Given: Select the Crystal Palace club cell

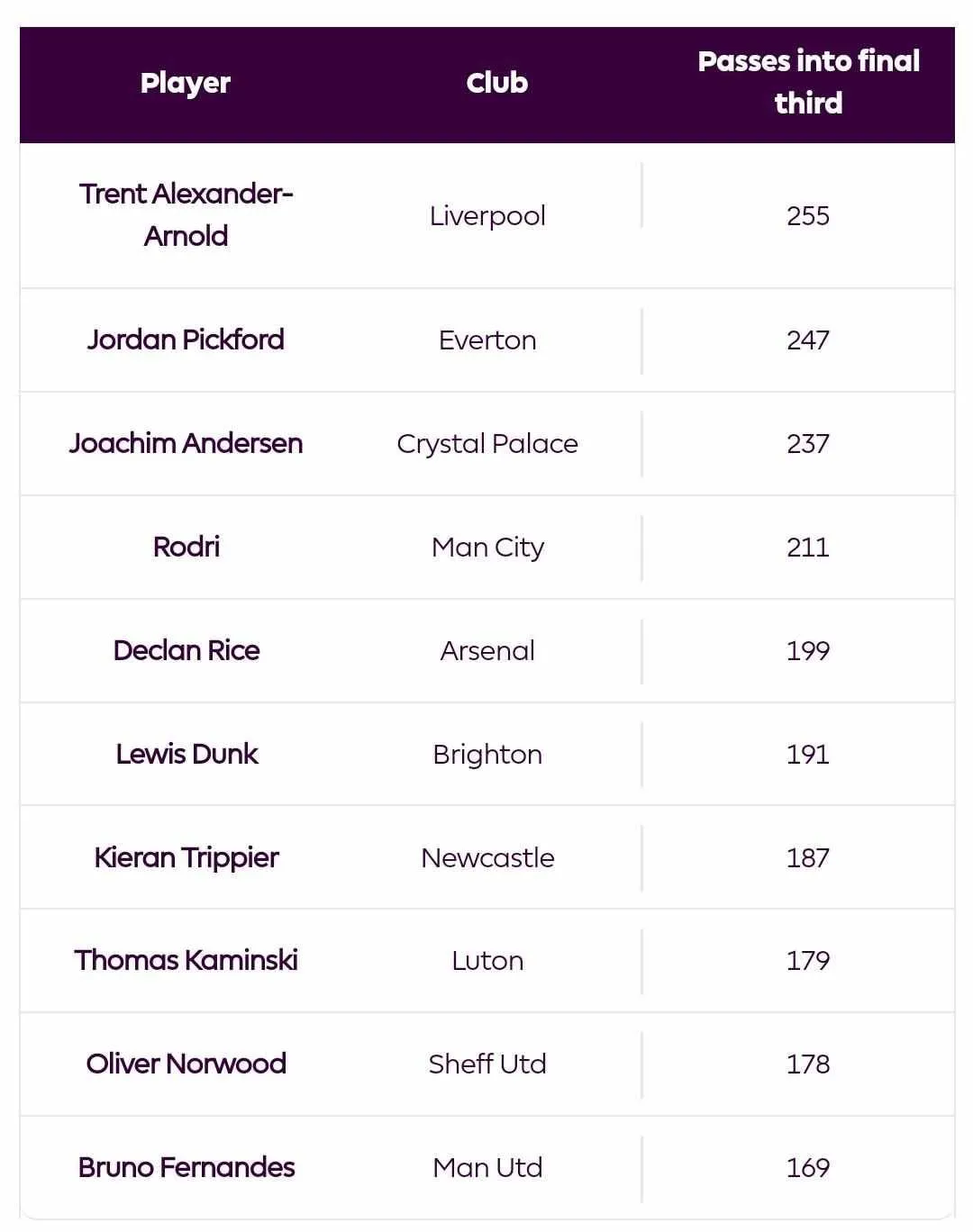Looking at the screenshot, I should (x=487, y=444).
